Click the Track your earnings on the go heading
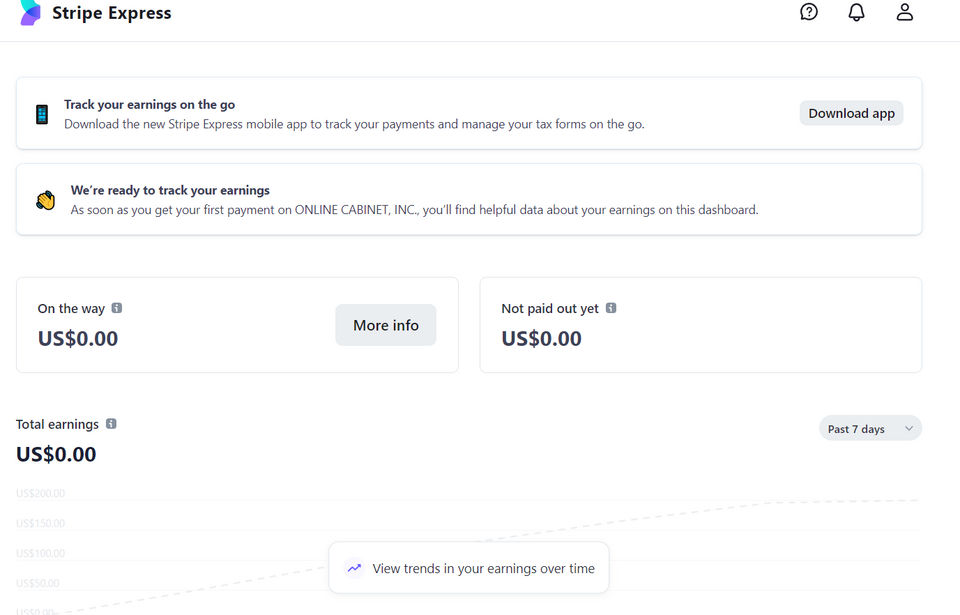 pyautogui.click(x=150, y=104)
